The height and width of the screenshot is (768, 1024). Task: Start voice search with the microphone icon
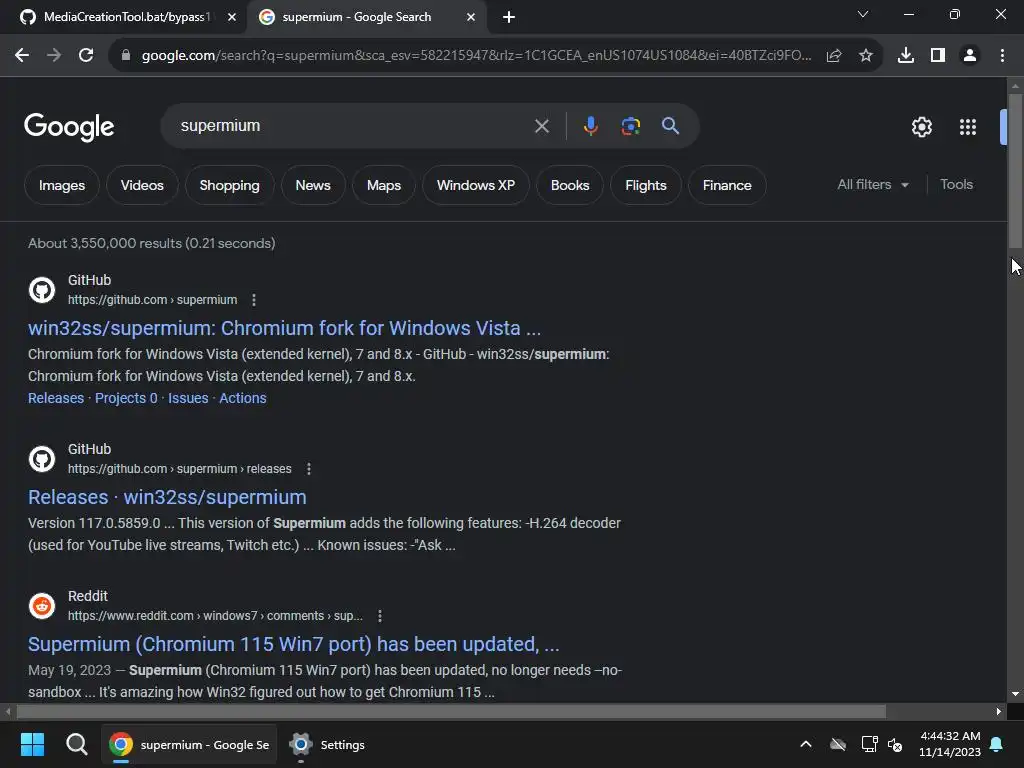[590, 126]
